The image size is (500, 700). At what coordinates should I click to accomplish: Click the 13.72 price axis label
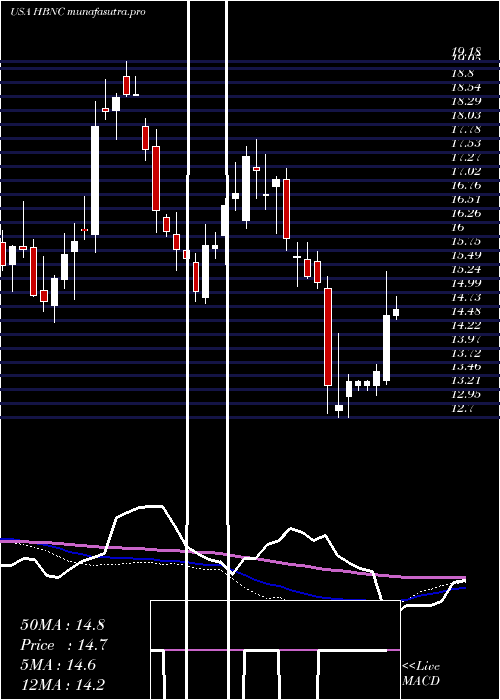[466, 353]
